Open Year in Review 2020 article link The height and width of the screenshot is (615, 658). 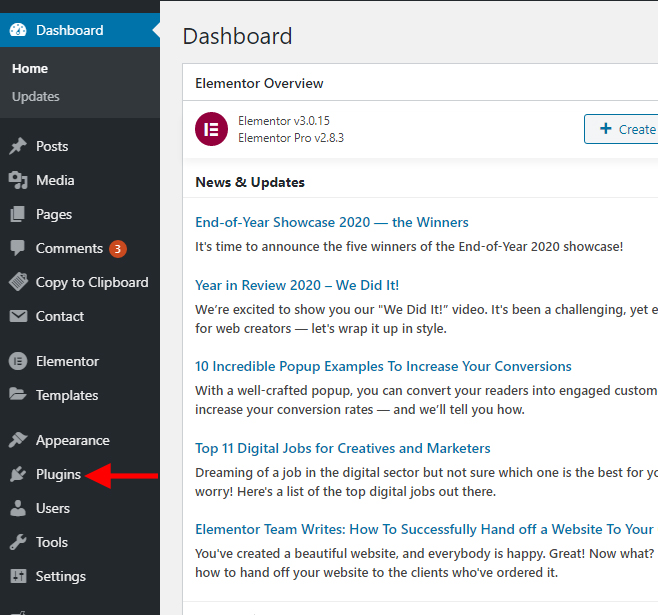pyautogui.click(x=297, y=285)
